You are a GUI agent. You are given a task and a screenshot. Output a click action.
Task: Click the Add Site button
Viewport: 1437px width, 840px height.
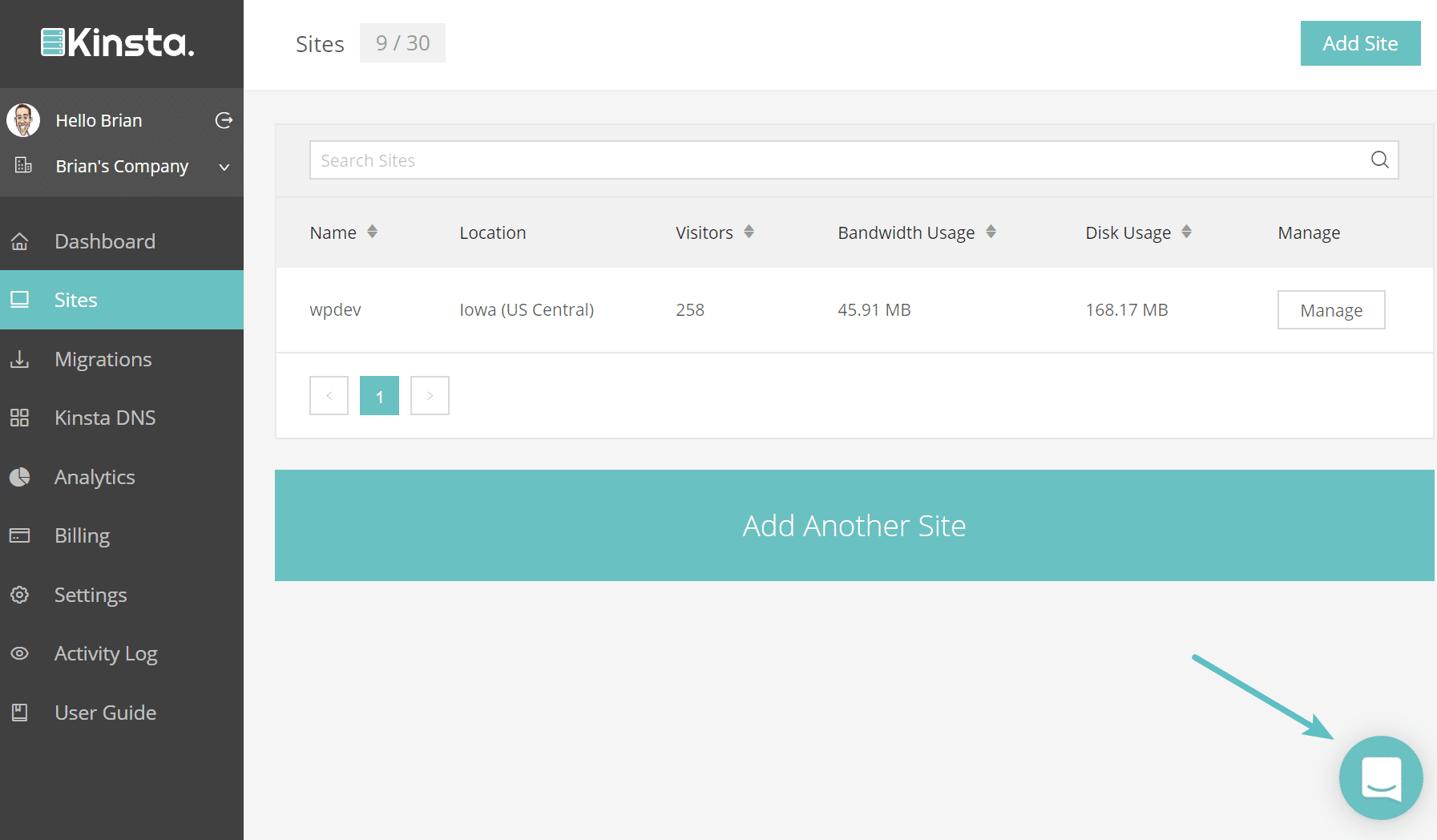(x=1360, y=43)
